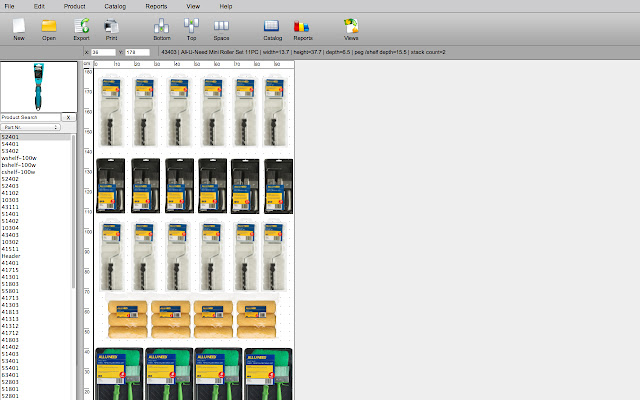Click the Y coordinate input field
This screenshot has height=400, width=640.
pos(137,52)
